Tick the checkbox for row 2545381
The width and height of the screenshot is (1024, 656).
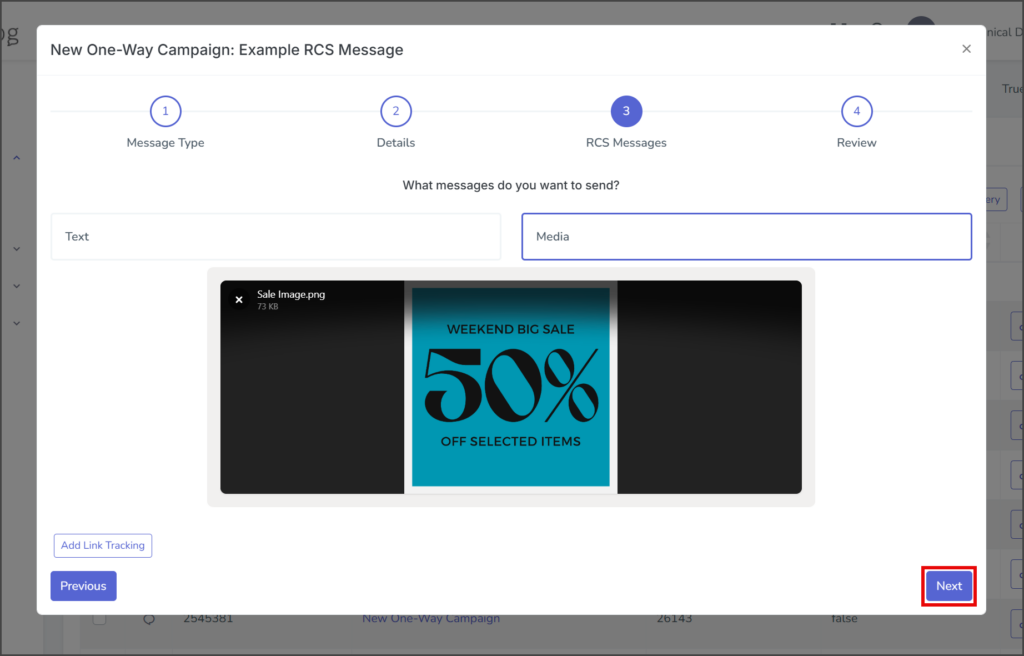pos(99,618)
